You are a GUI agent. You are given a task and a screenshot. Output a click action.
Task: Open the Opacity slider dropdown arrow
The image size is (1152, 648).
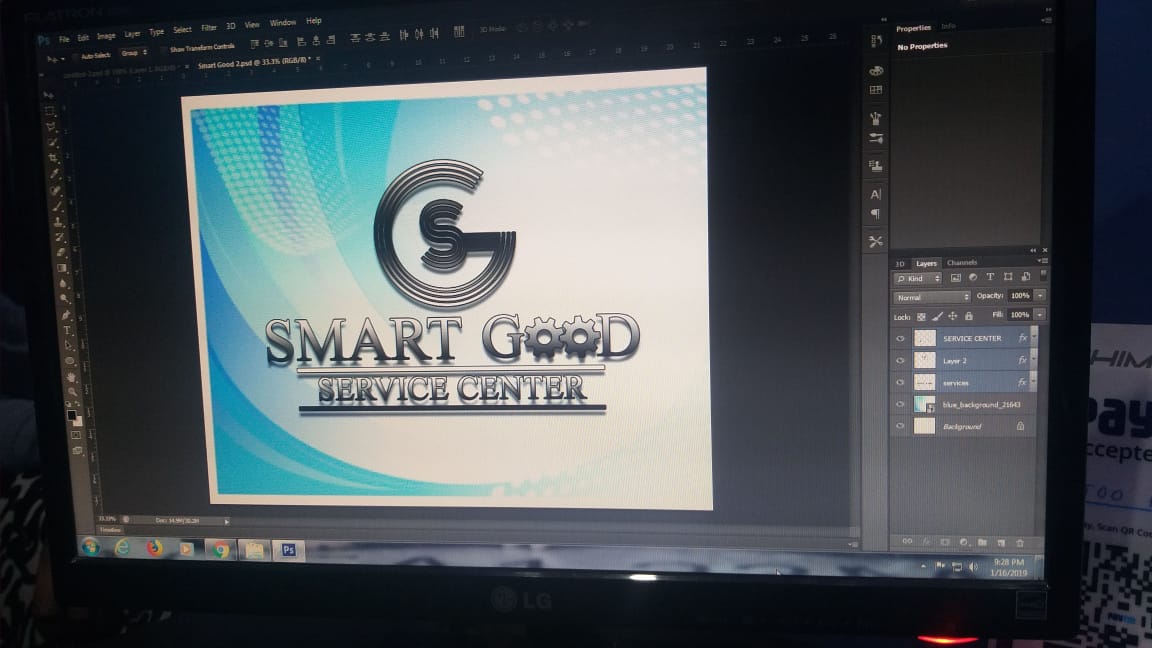point(1040,295)
